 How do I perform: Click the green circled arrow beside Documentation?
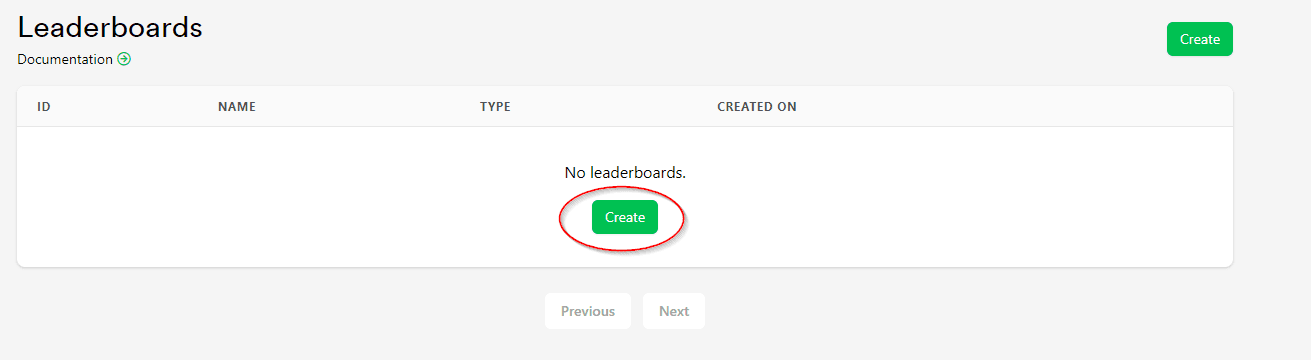(124, 59)
